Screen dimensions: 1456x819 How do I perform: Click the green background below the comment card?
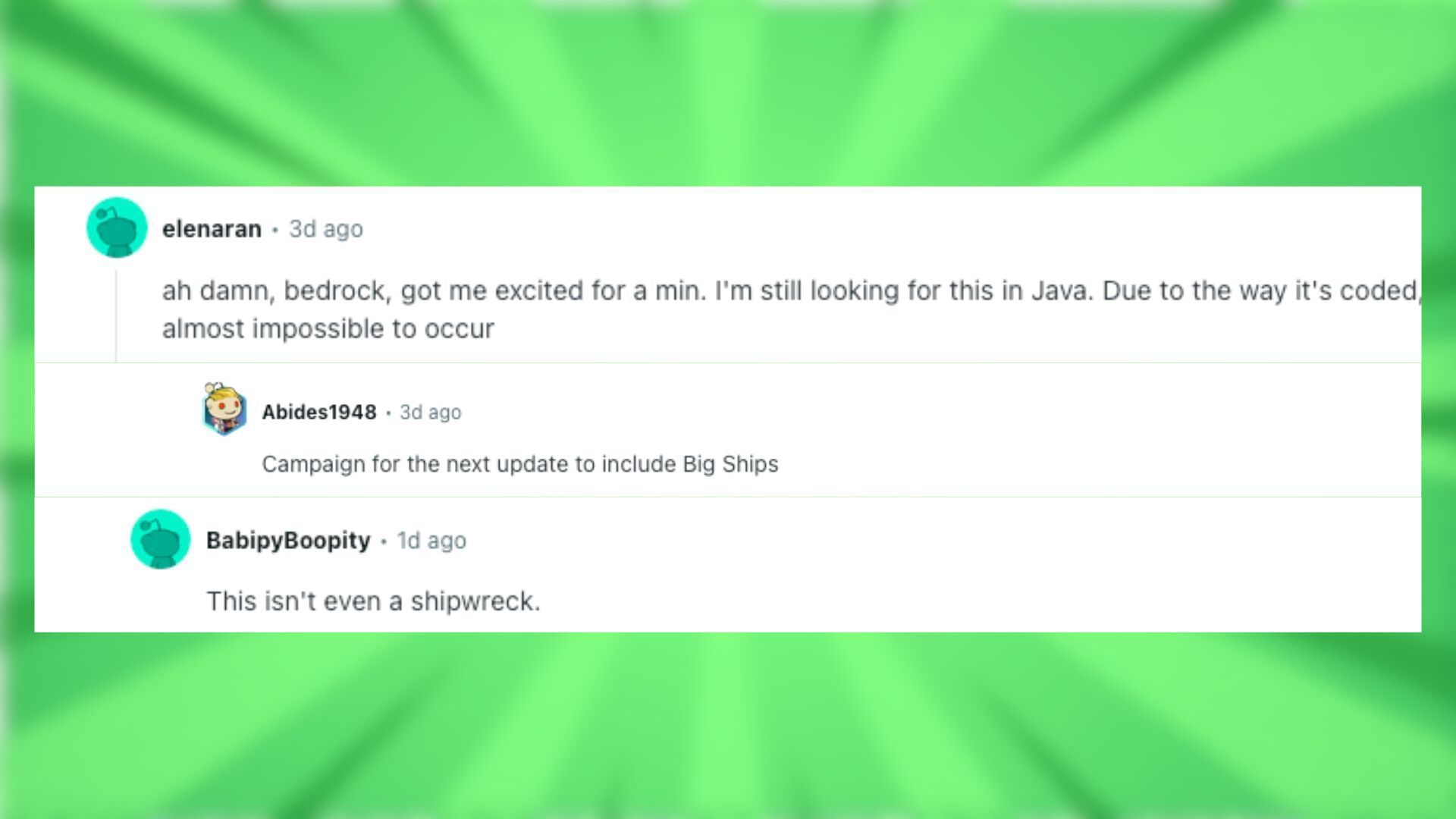coord(728,728)
